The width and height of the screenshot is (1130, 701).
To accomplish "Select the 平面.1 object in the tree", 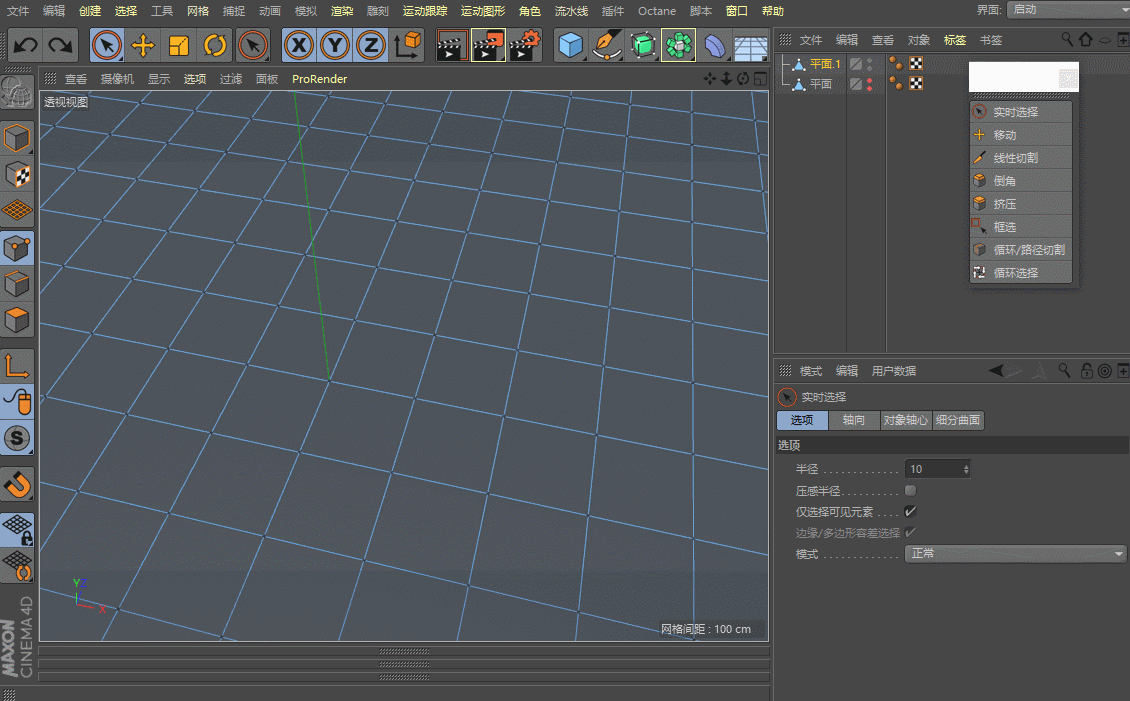I will point(825,64).
